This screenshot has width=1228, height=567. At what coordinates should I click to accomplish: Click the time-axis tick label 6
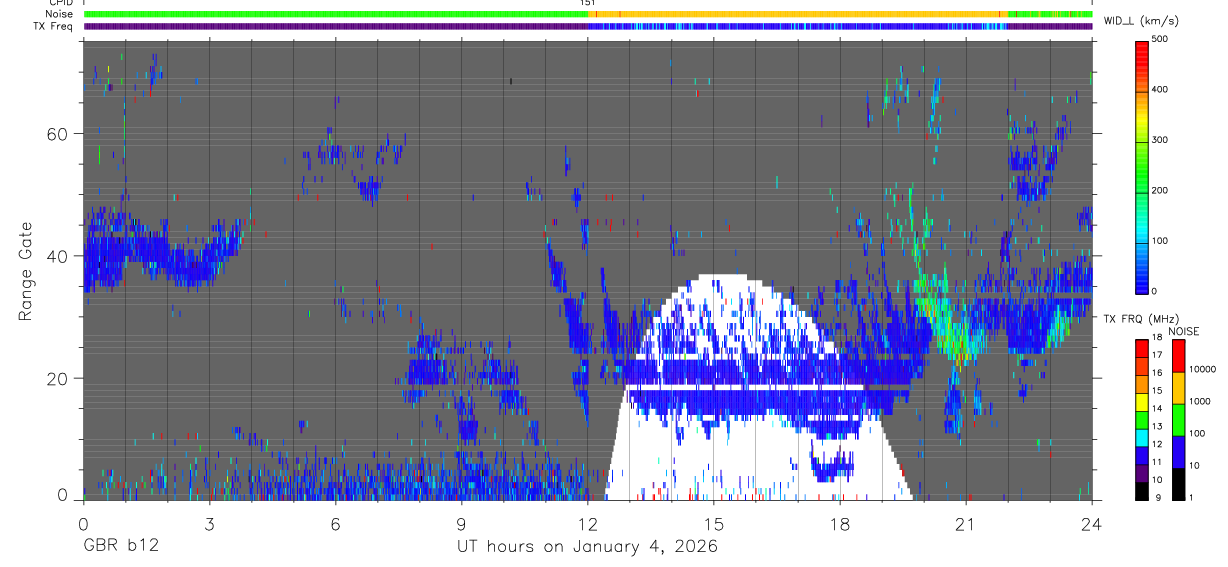click(335, 523)
